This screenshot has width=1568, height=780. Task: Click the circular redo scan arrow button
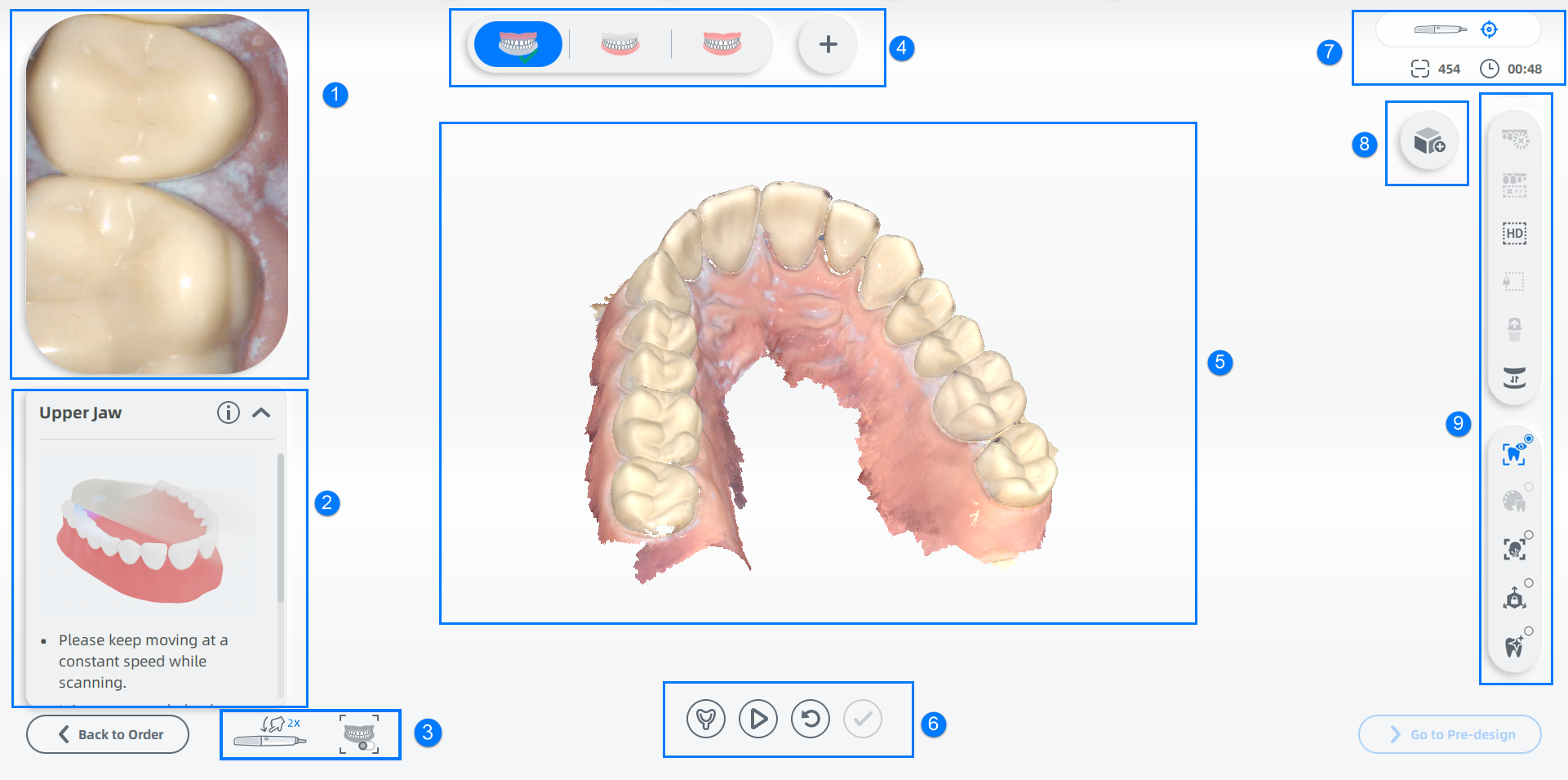810,719
